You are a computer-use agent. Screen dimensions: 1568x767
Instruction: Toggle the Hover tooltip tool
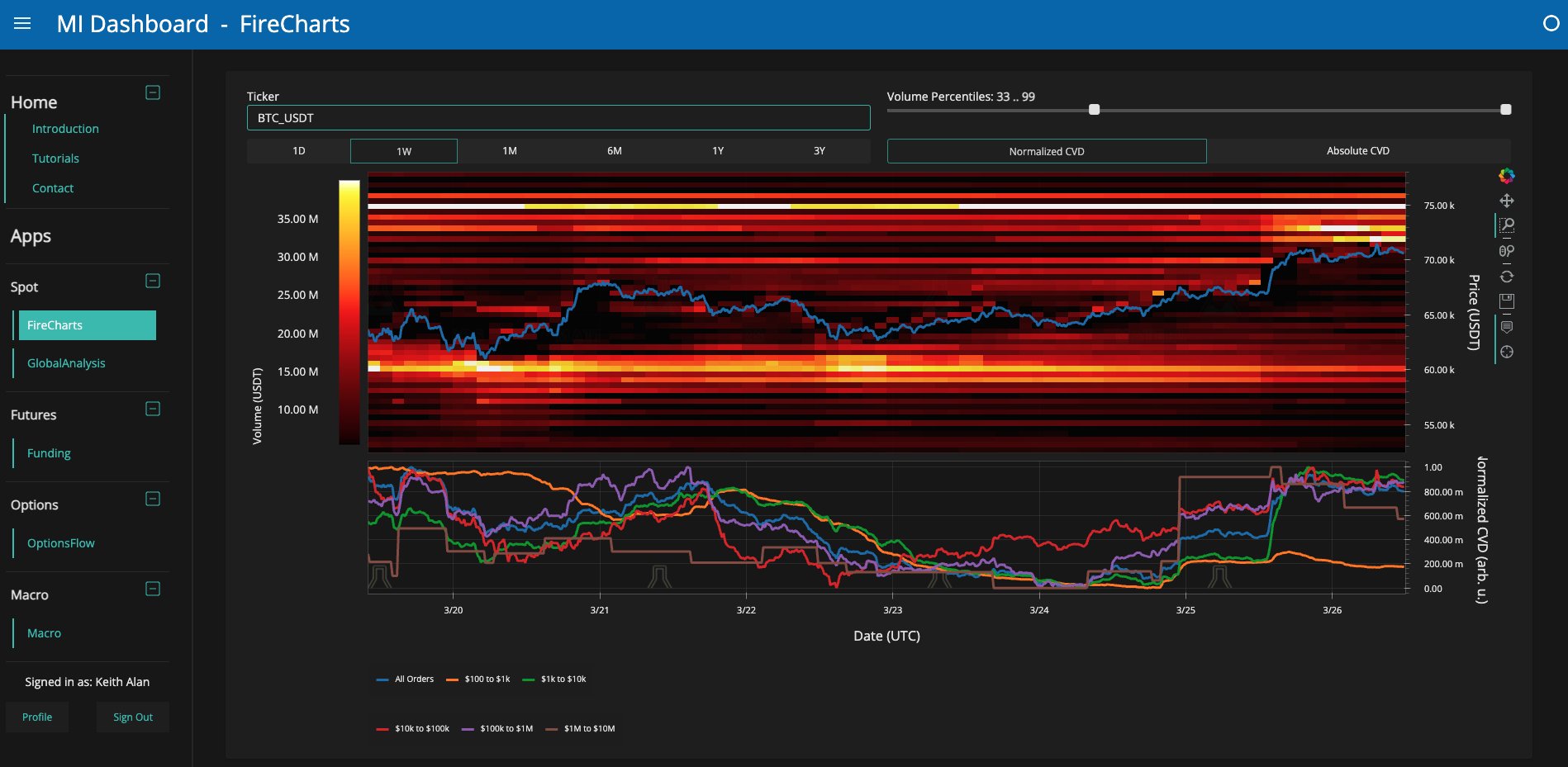[x=1507, y=327]
